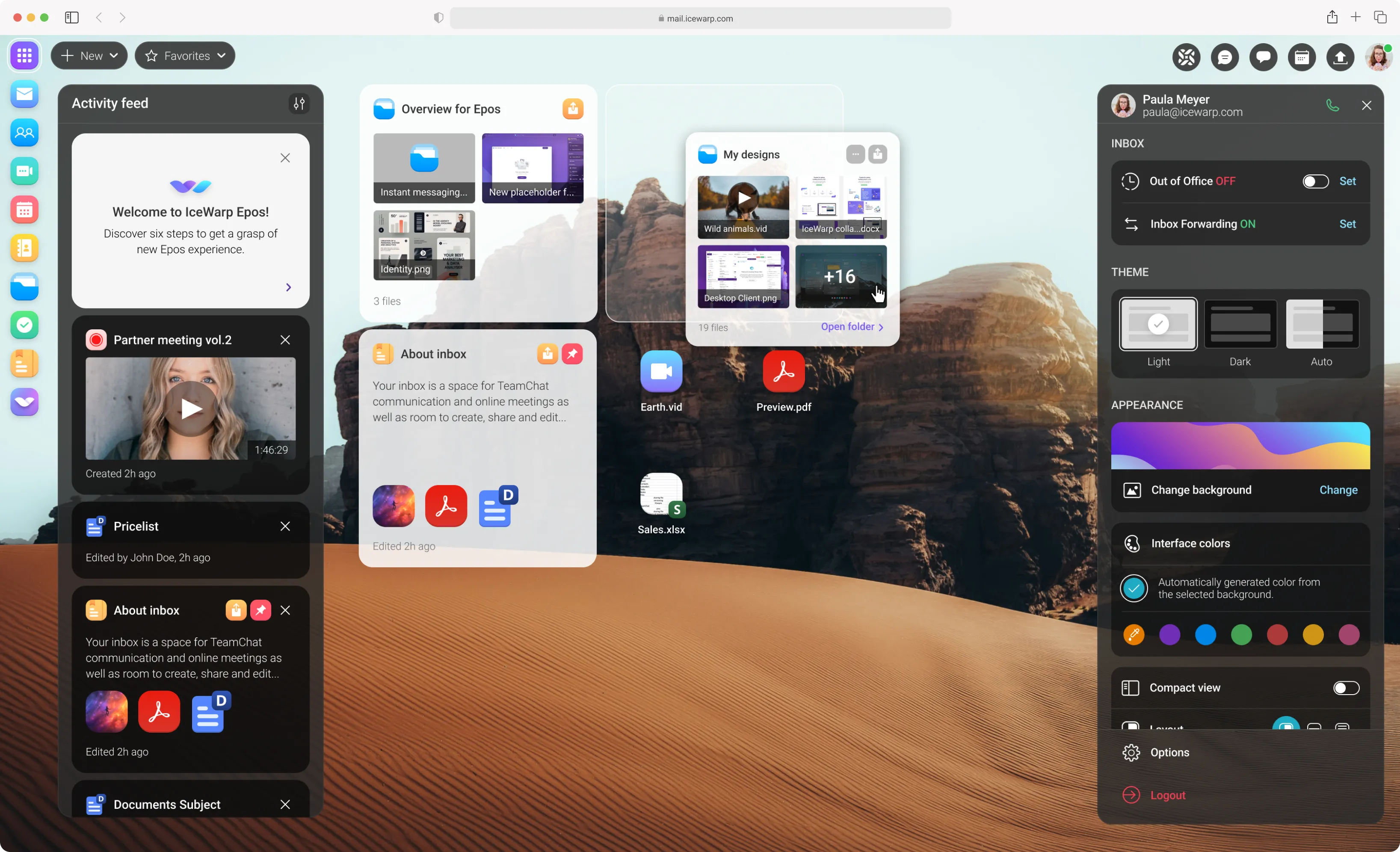
Task: Open Conferences video icon in sidebar
Action: pos(24,171)
